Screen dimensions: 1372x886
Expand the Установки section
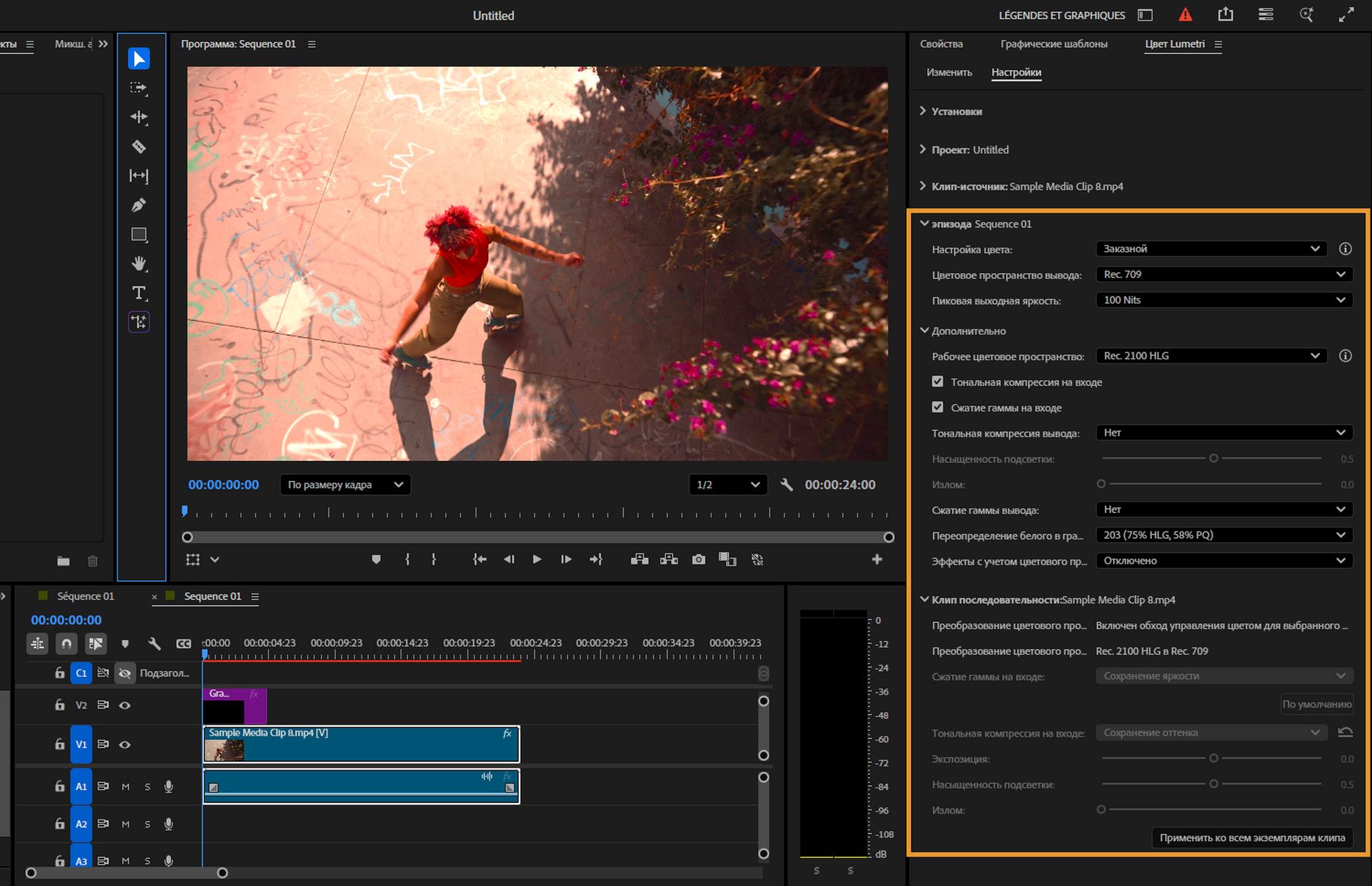[x=956, y=111]
